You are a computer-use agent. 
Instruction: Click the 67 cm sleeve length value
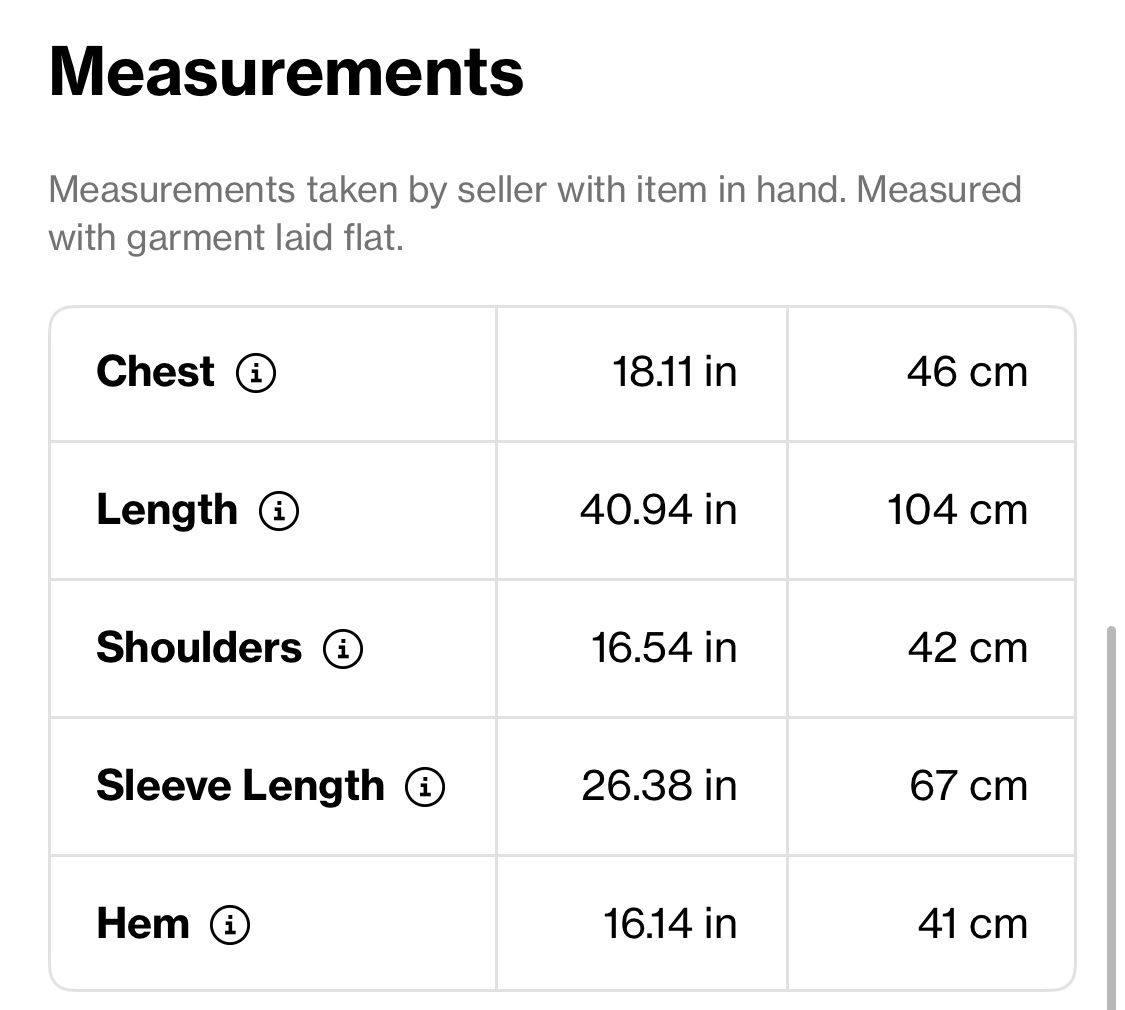pyautogui.click(x=969, y=785)
